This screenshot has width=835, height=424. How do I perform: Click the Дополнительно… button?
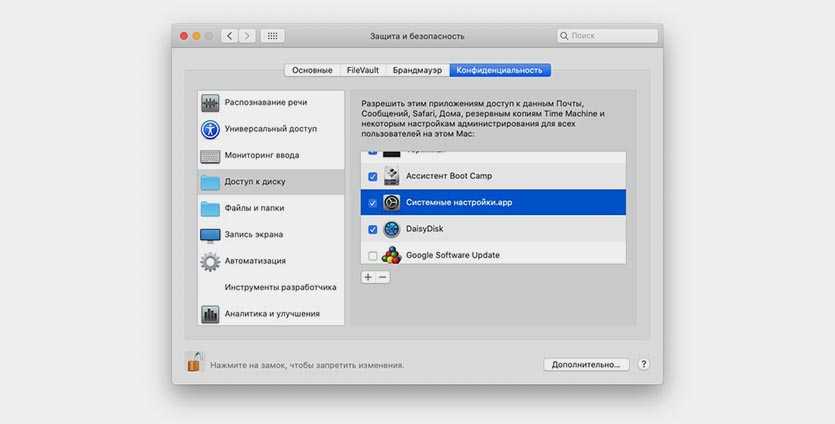pos(587,365)
